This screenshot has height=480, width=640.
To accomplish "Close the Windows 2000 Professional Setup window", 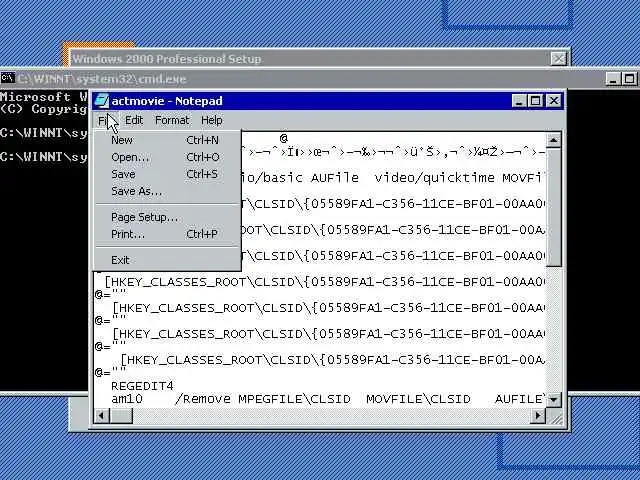I will point(558,59).
